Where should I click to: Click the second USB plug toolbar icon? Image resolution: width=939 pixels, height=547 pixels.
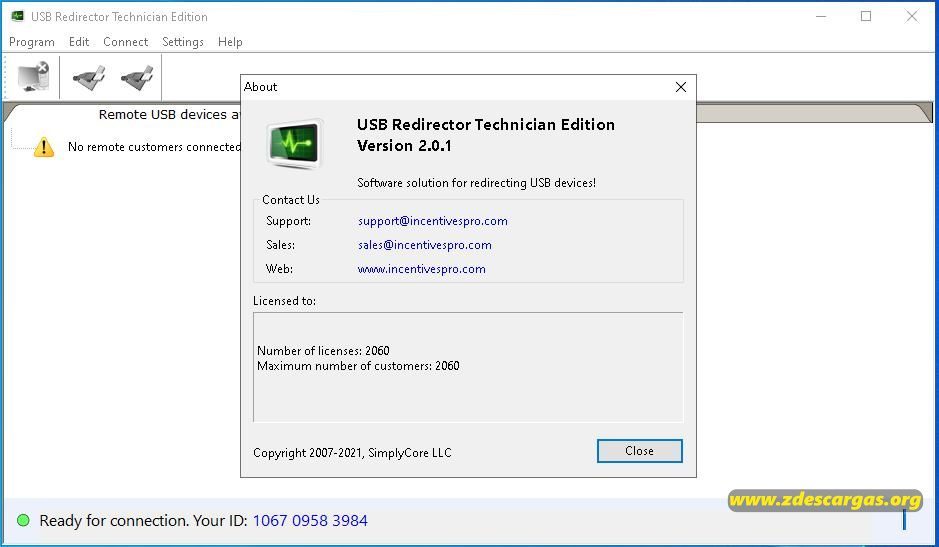(137, 77)
